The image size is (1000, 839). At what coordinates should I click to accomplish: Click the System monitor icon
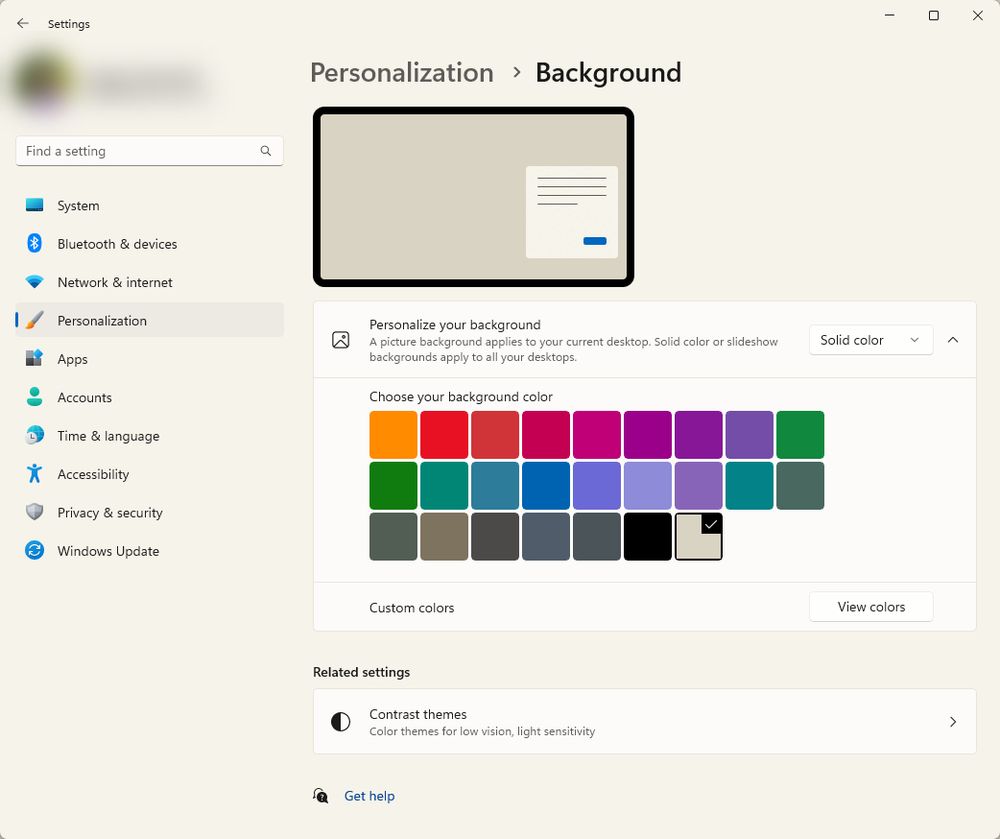pos(34,205)
